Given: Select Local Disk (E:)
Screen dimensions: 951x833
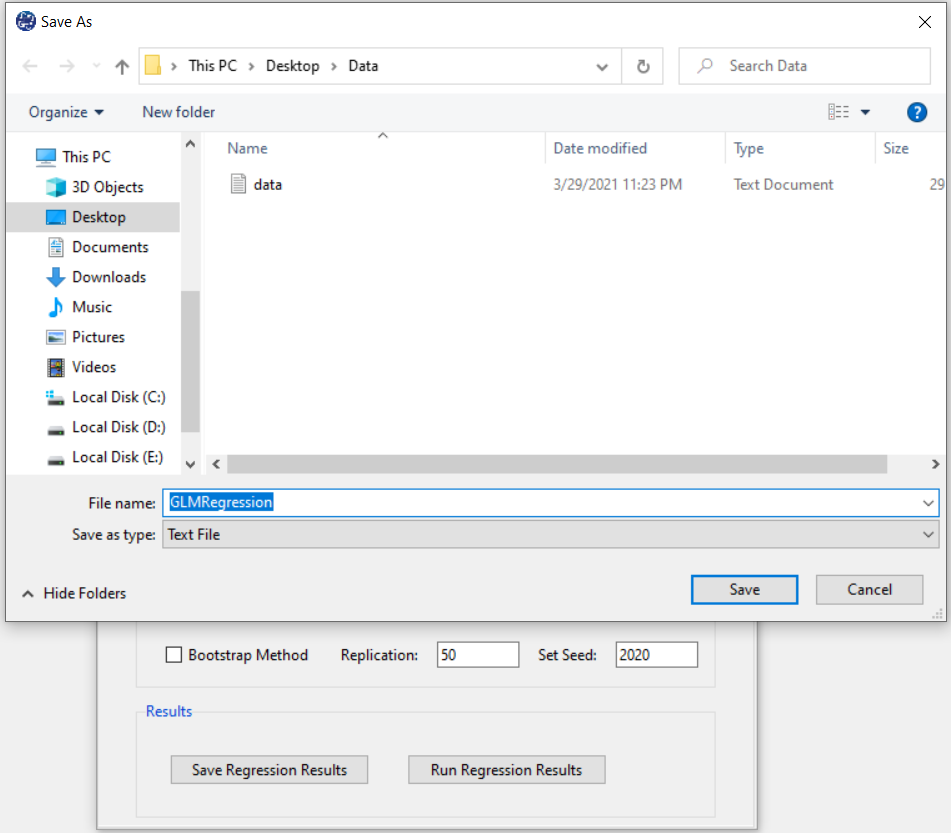Looking at the screenshot, I should (x=117, y=457).
